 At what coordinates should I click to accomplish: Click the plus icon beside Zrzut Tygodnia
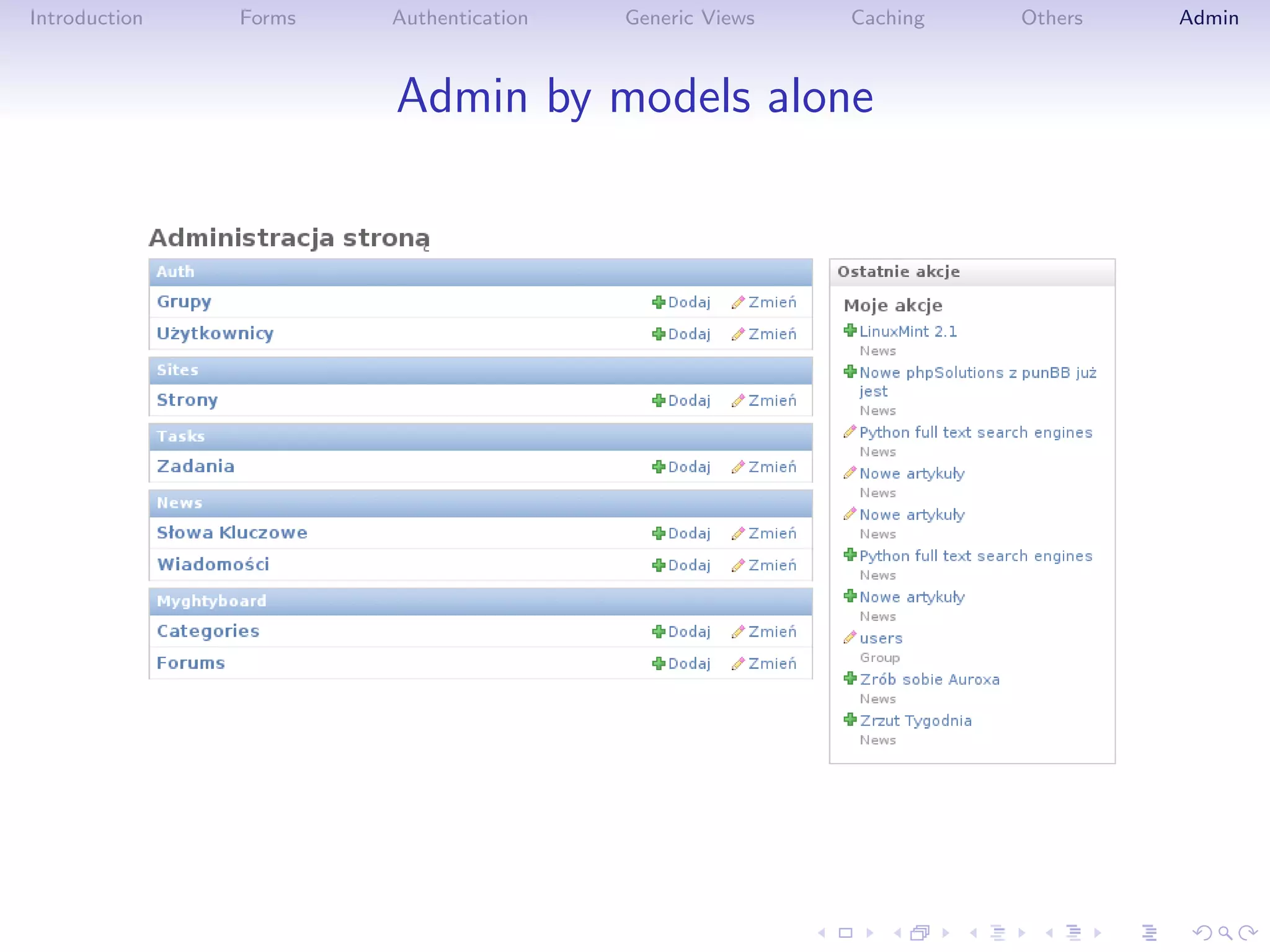(850, 720)
